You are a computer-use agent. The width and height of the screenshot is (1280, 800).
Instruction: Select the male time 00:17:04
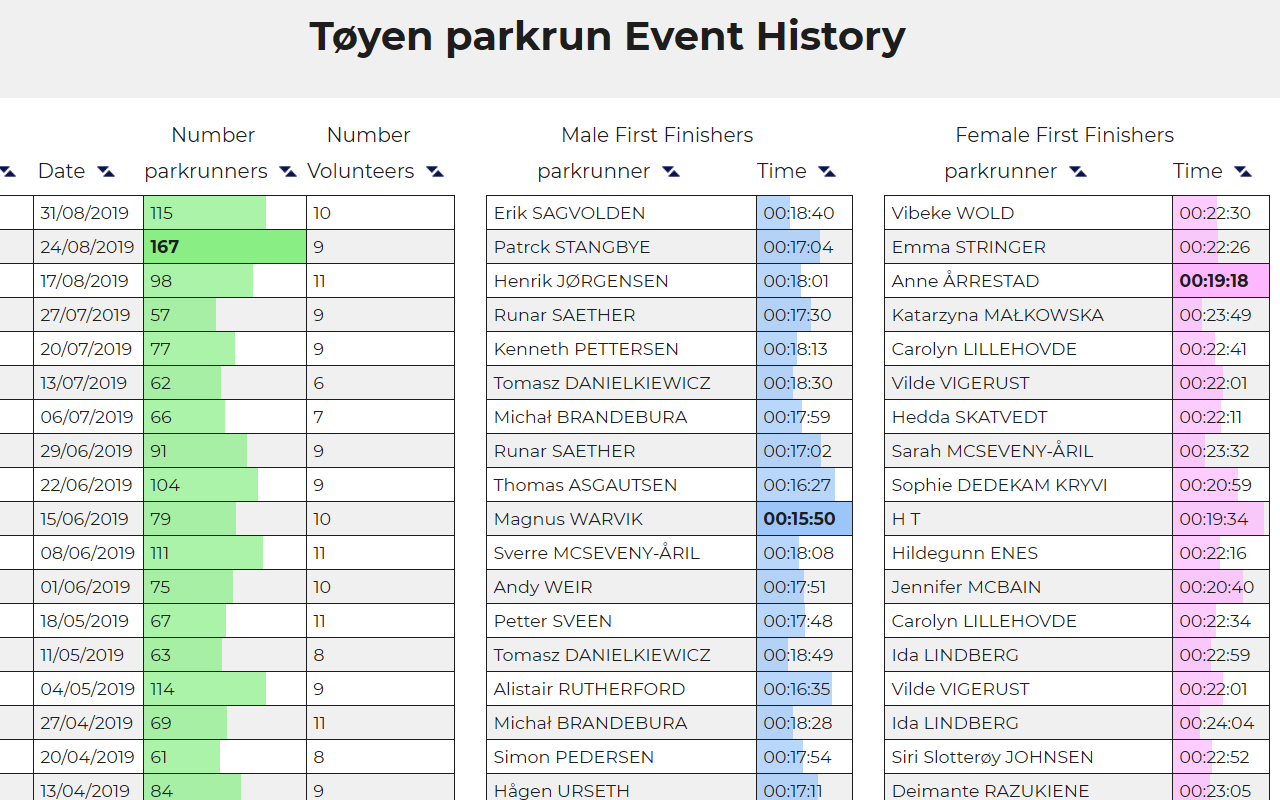(x=805, y=247)
